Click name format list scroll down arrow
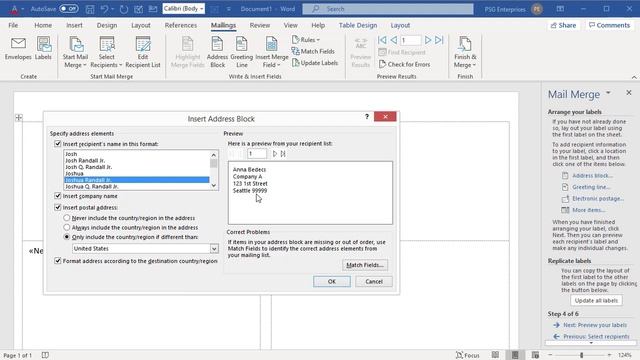This screenshot has height=360, width=640. [x=214, y=186]
